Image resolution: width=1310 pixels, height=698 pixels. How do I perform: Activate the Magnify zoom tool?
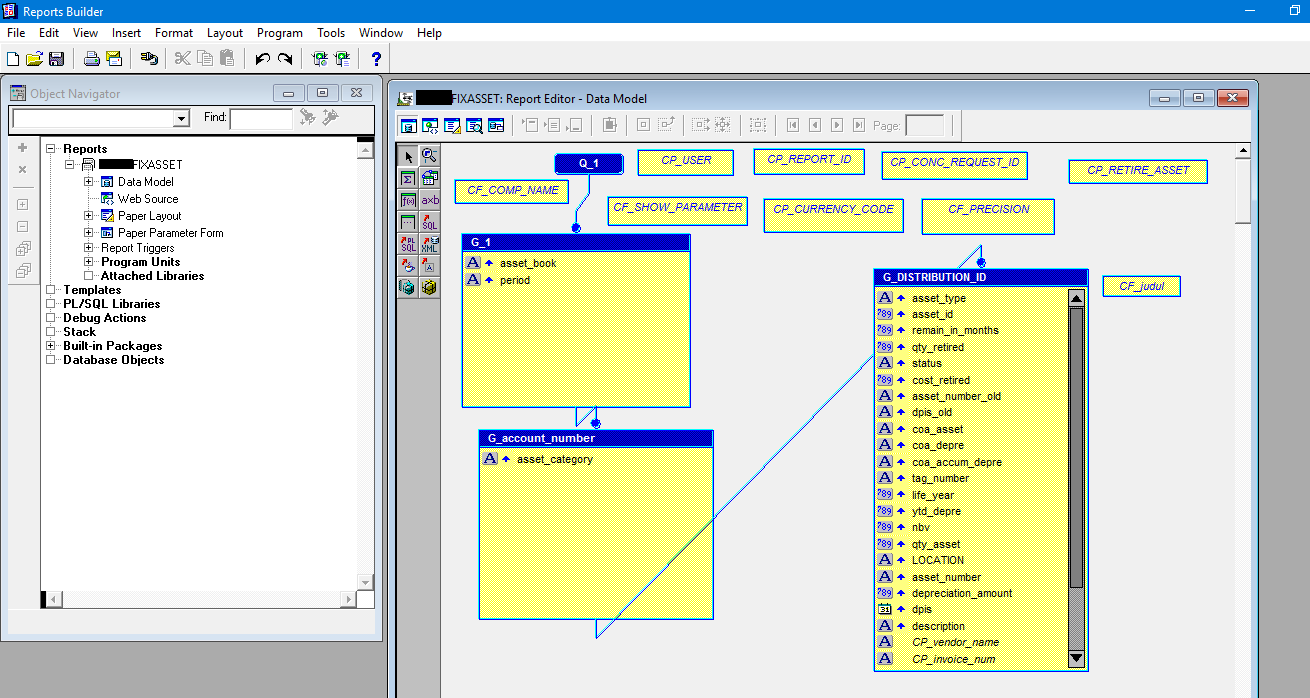point(430,158)
